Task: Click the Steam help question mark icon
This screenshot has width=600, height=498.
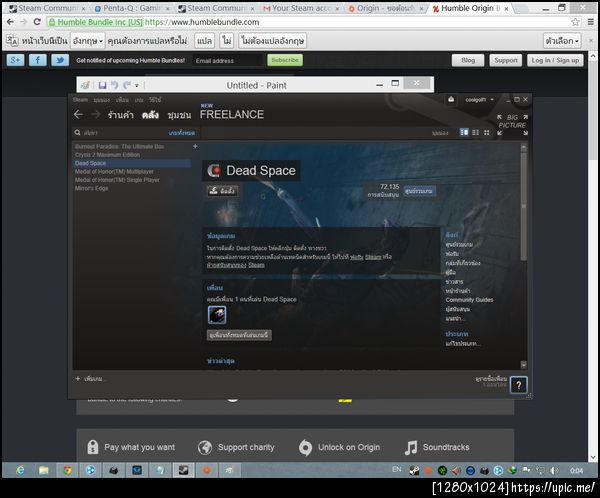Action: 518,385
